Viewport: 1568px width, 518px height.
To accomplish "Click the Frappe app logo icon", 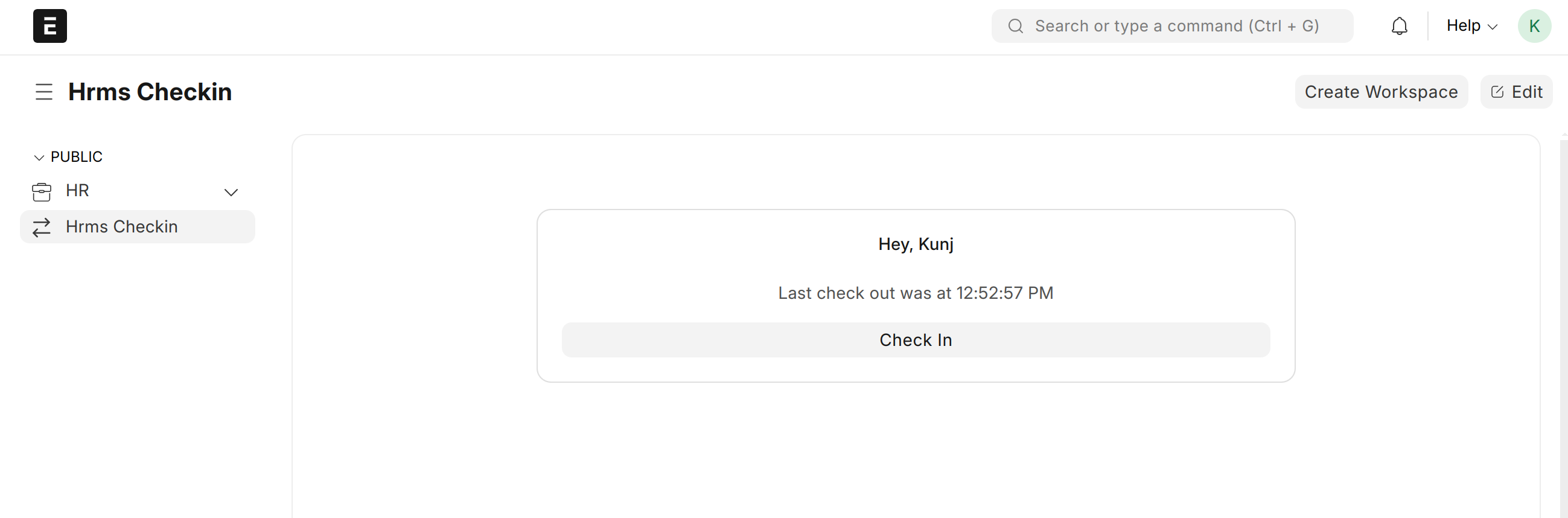I will [50, 26].
